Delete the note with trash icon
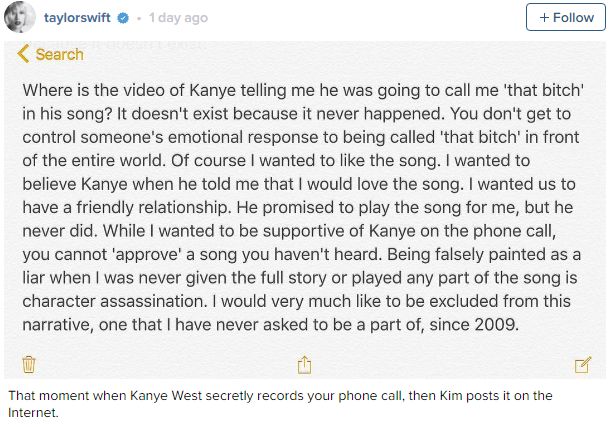 click(29, 365)
